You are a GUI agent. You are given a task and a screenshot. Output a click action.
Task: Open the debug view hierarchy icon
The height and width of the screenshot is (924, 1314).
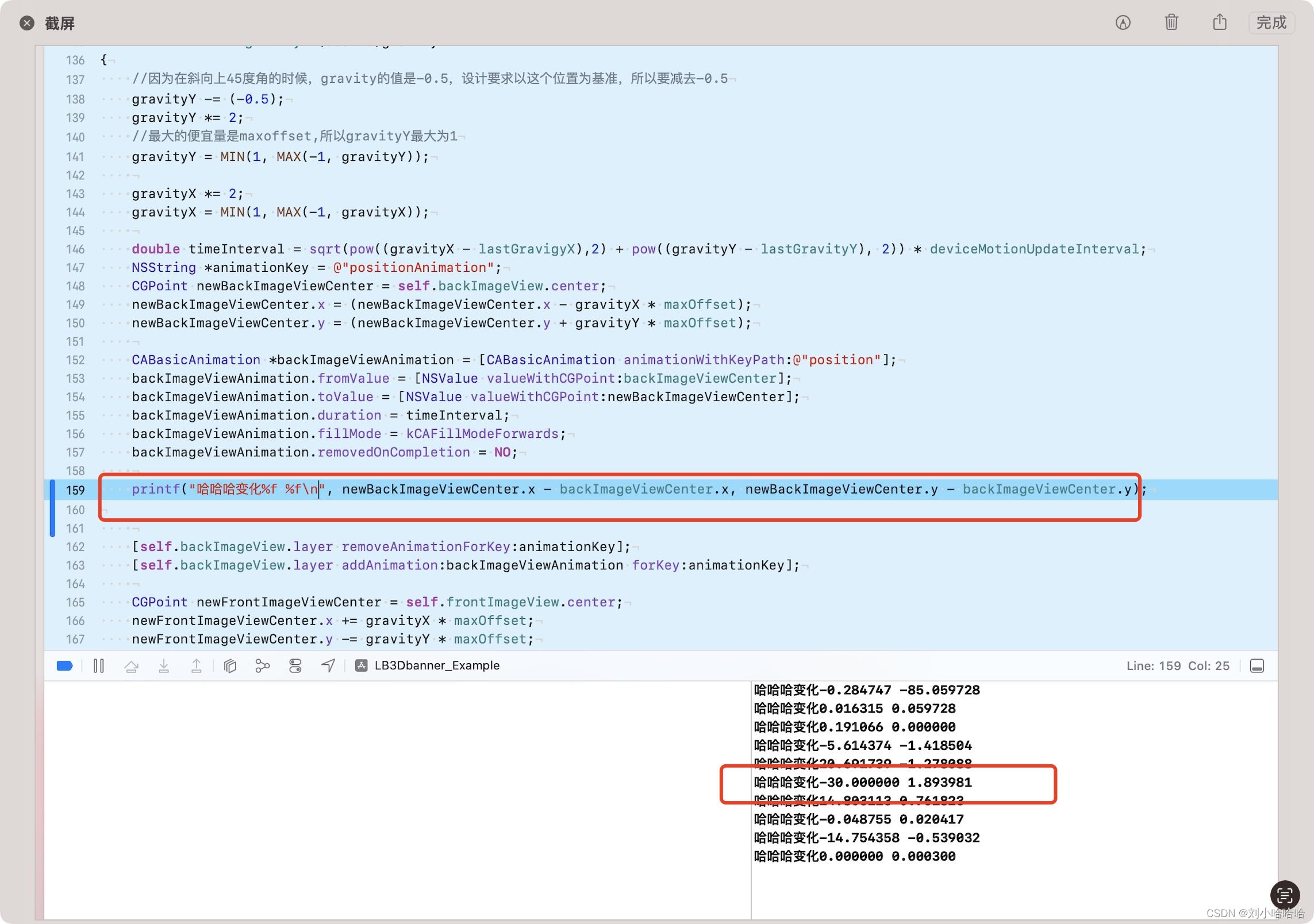tap(230, 665)
